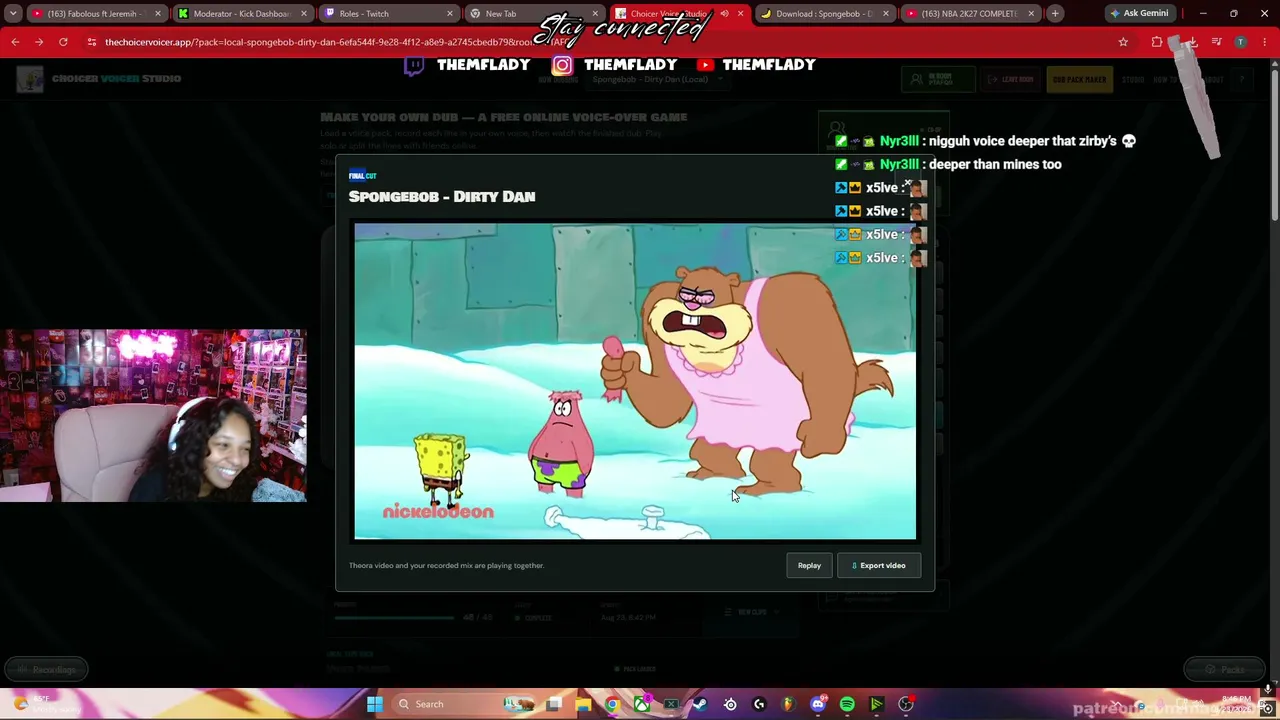Open the Chrome three-dot menu
Screen dimensions: 1280x720
point(1266,42)
